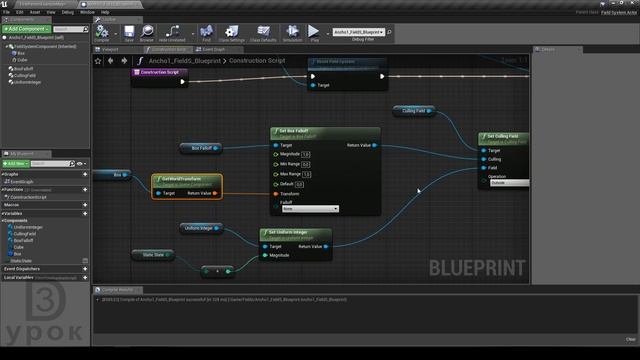This screenshot has height=360, width=640.
Task: Click the favorite star icon in graph header
Action: tap(98, 61)
